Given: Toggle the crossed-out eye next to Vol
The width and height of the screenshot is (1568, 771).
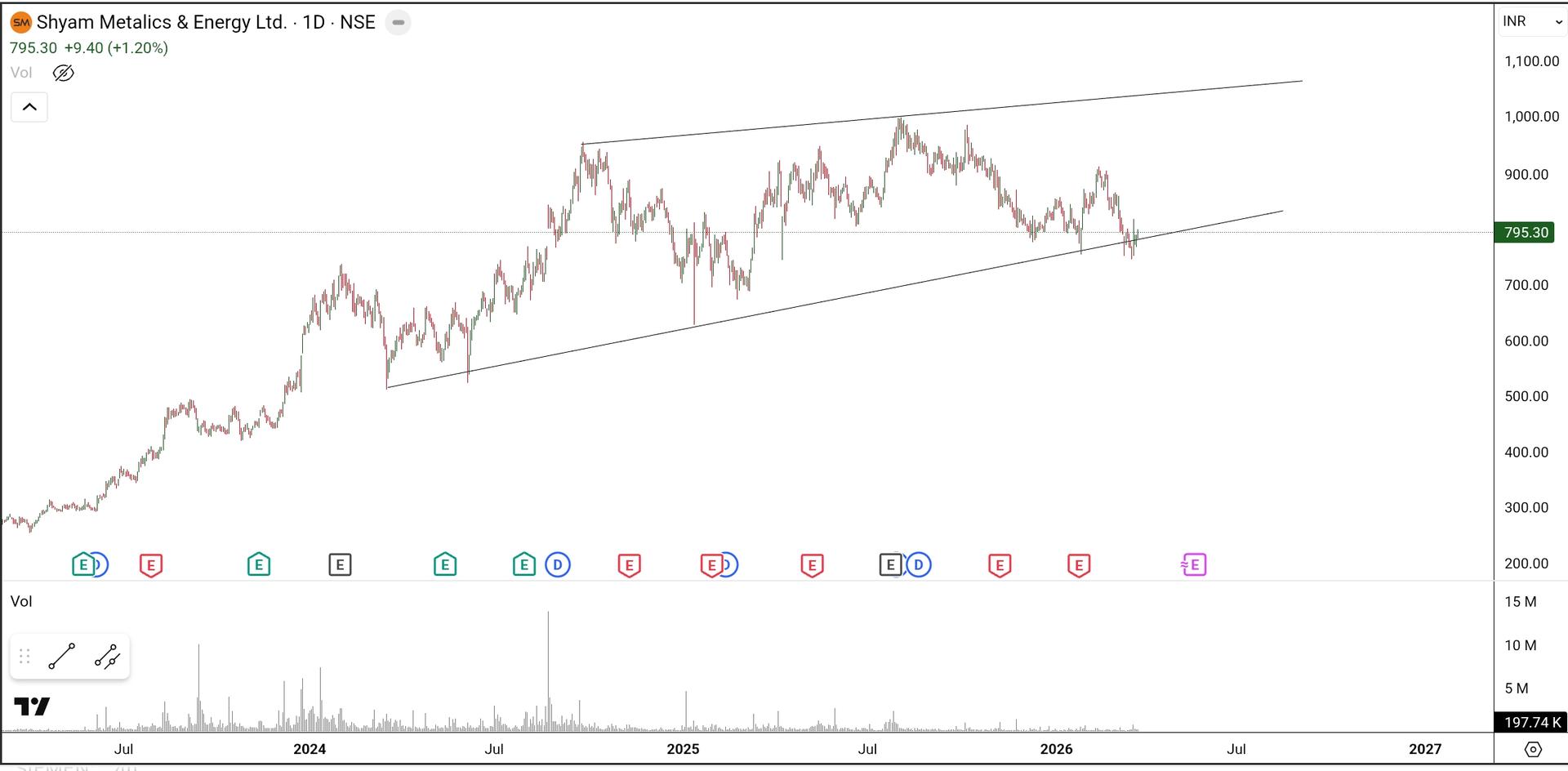Looking at the screenshot, I should [x=63, y=73].
